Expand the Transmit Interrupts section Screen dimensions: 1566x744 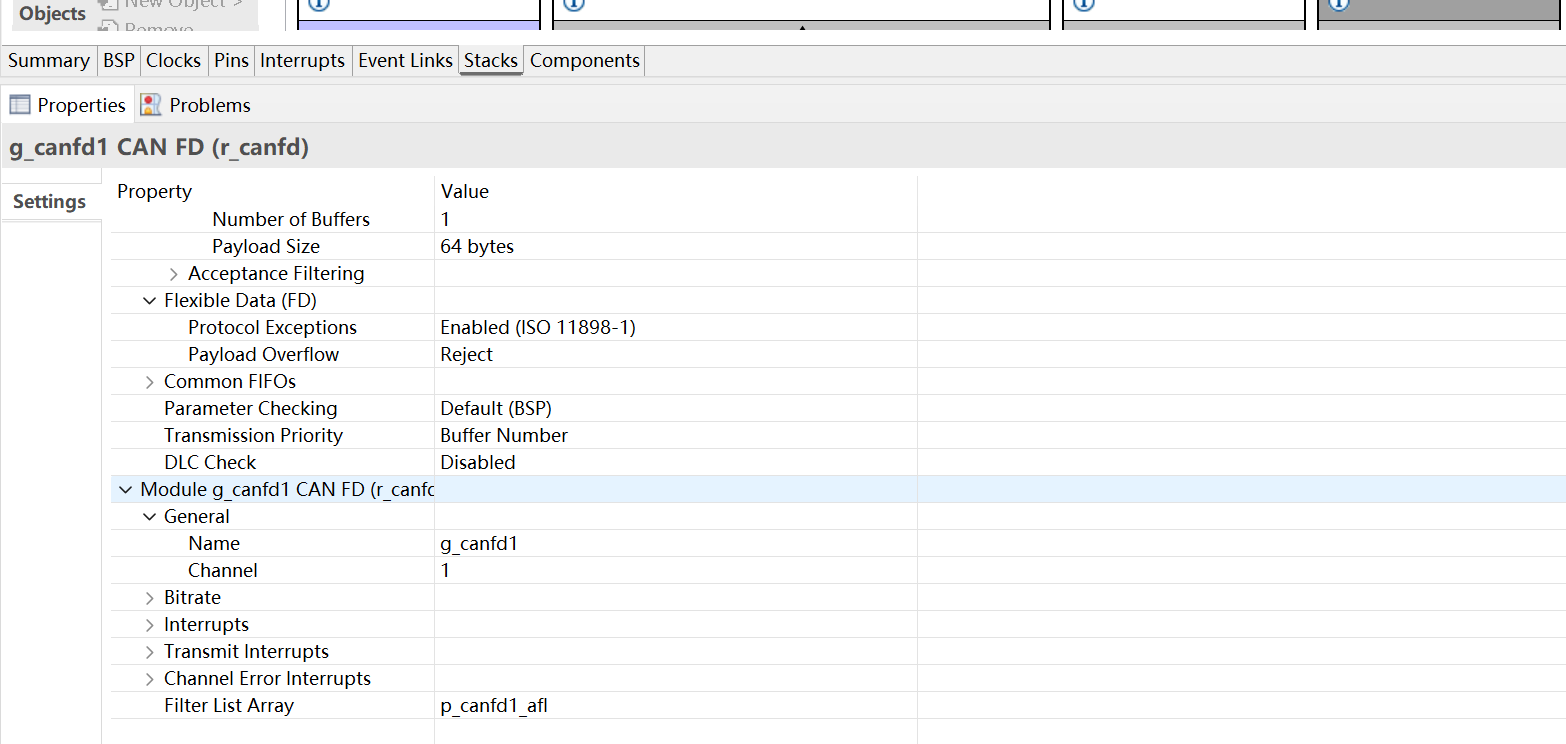pos(150,652)
